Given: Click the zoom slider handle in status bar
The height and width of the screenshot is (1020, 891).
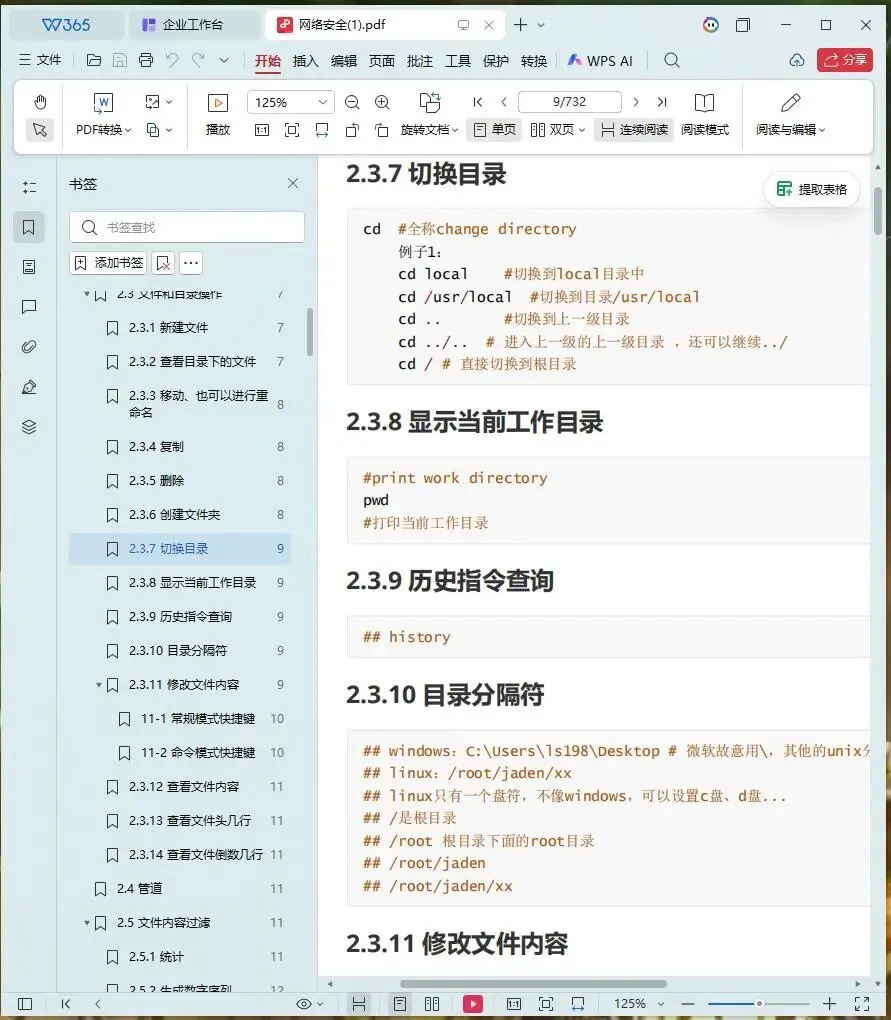Looking at the screenshot, I should coord(759,1004).
